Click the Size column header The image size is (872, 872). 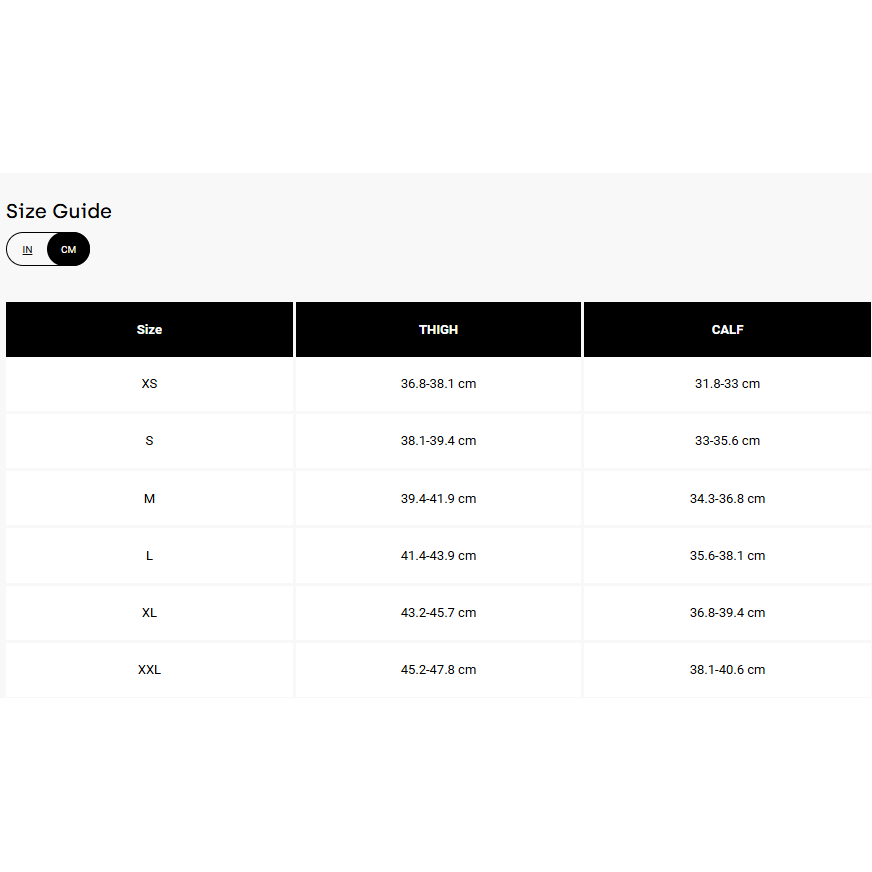tap(149, 329)
